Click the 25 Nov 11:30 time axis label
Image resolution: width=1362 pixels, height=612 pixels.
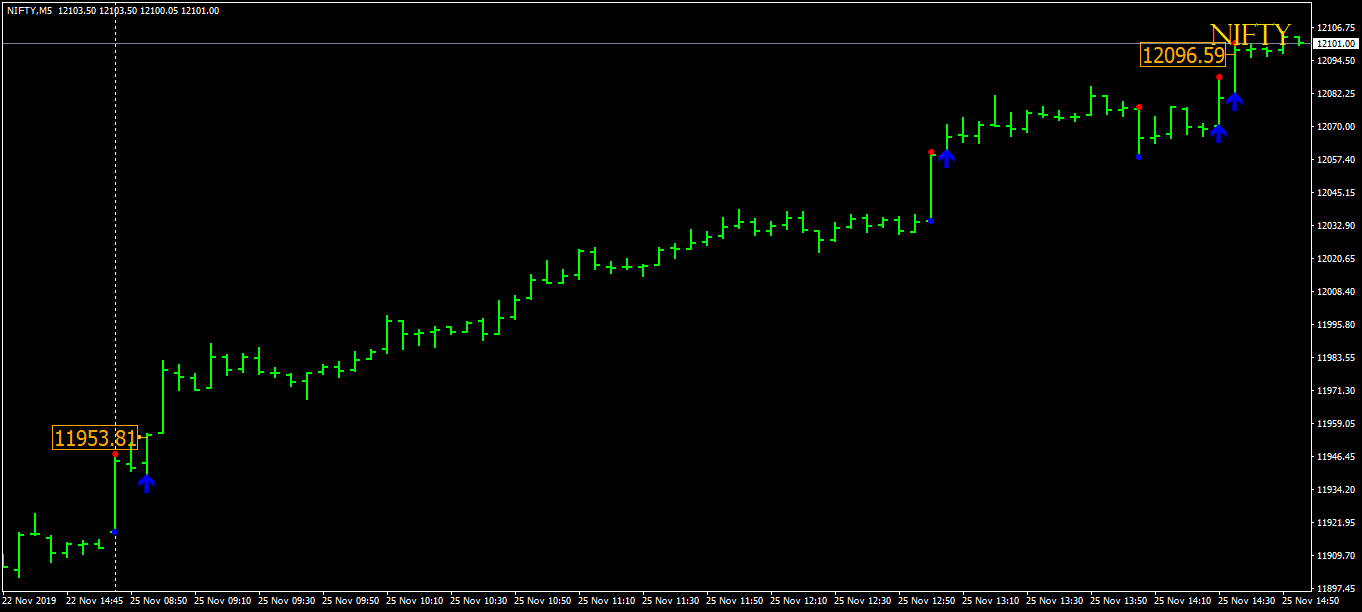[x=671, y=602]
